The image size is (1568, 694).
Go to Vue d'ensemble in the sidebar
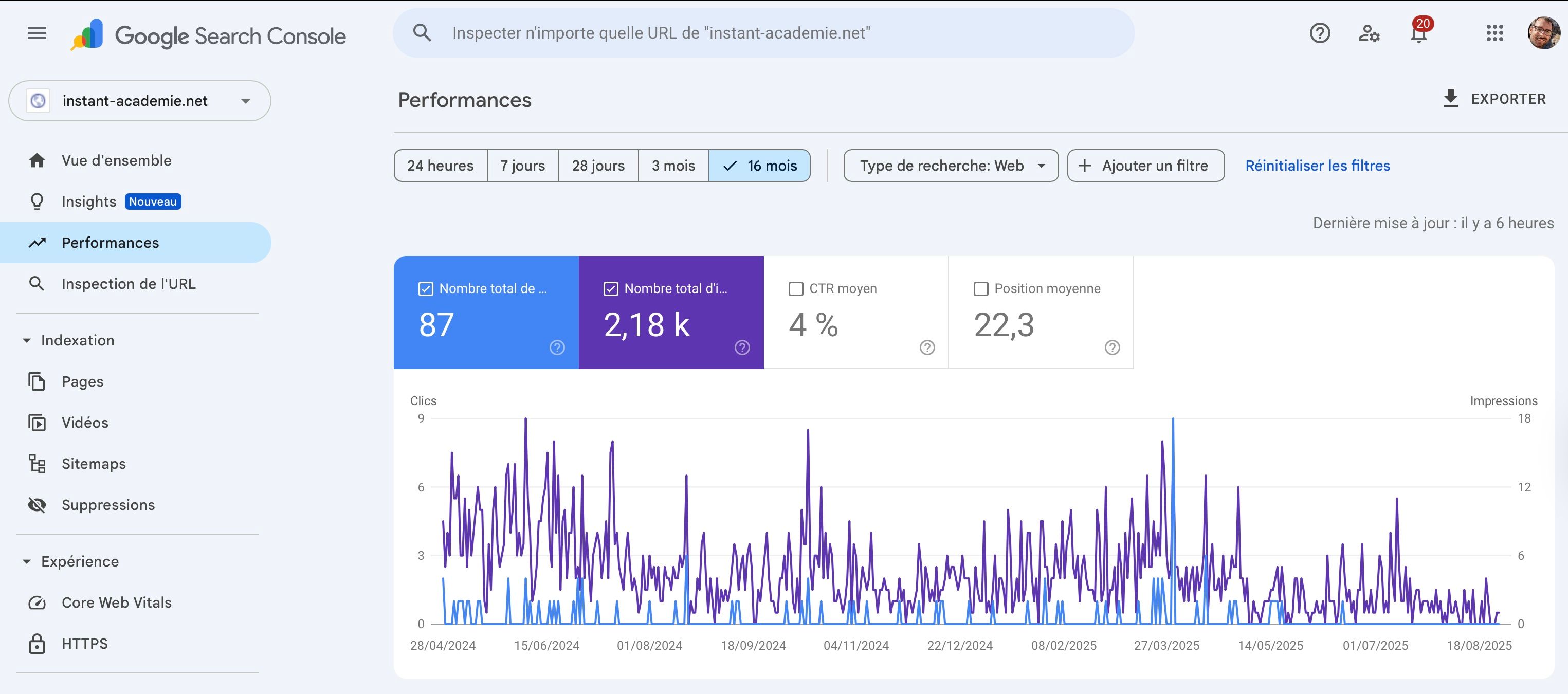pyautogui.click(x=116, y=161)
